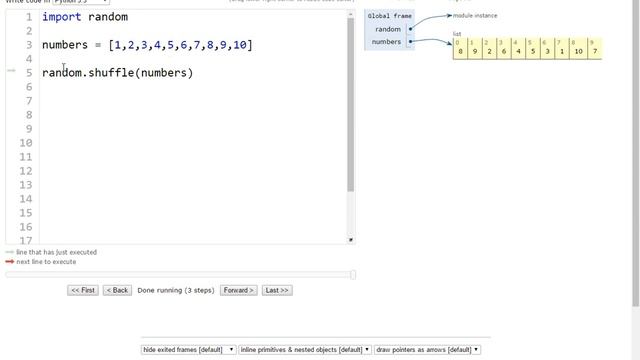
Task: Click the red next-line arrow legend icon
Action: (x=10, y=262)
